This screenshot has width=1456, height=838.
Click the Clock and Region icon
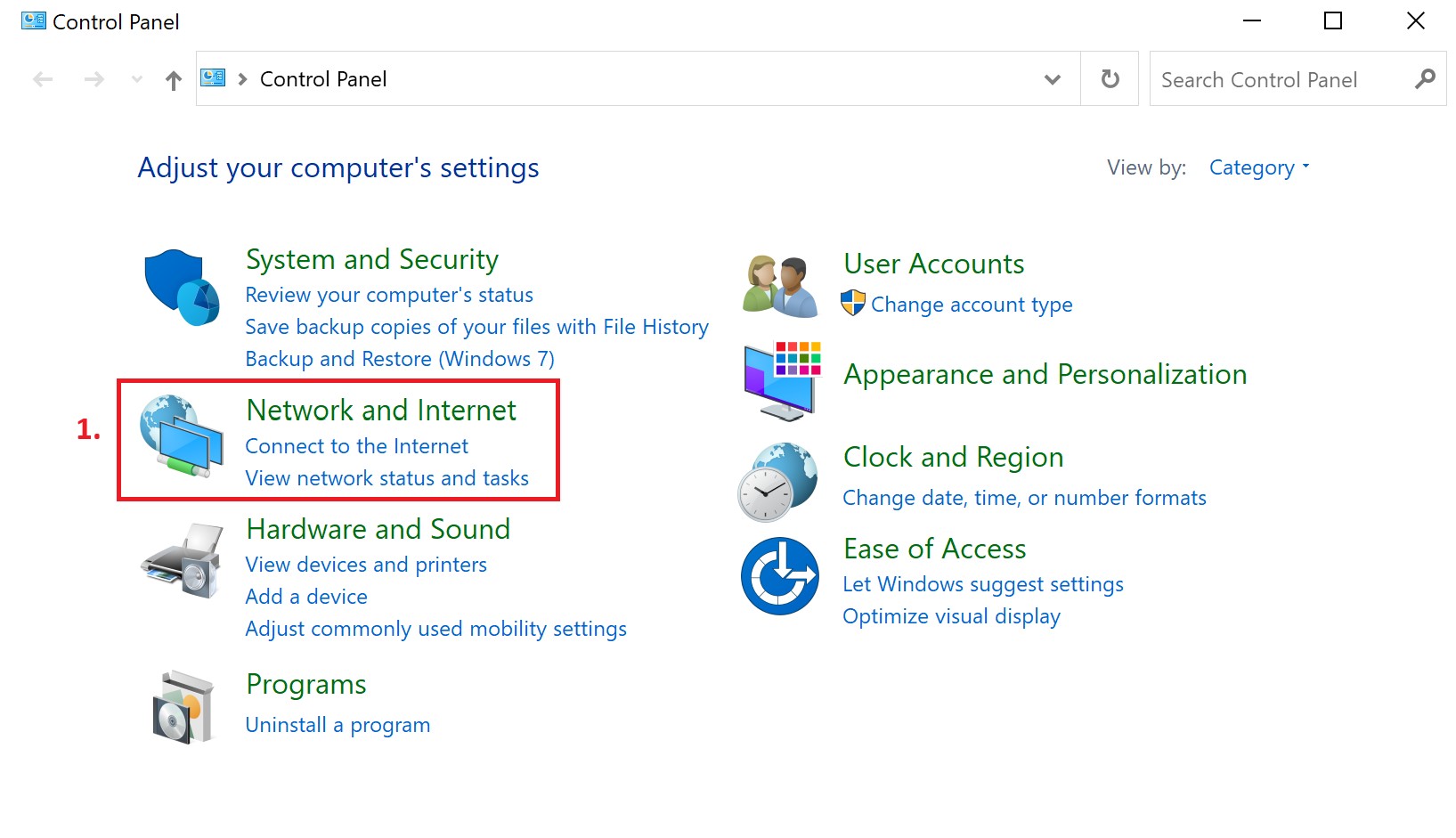(779, 481)
